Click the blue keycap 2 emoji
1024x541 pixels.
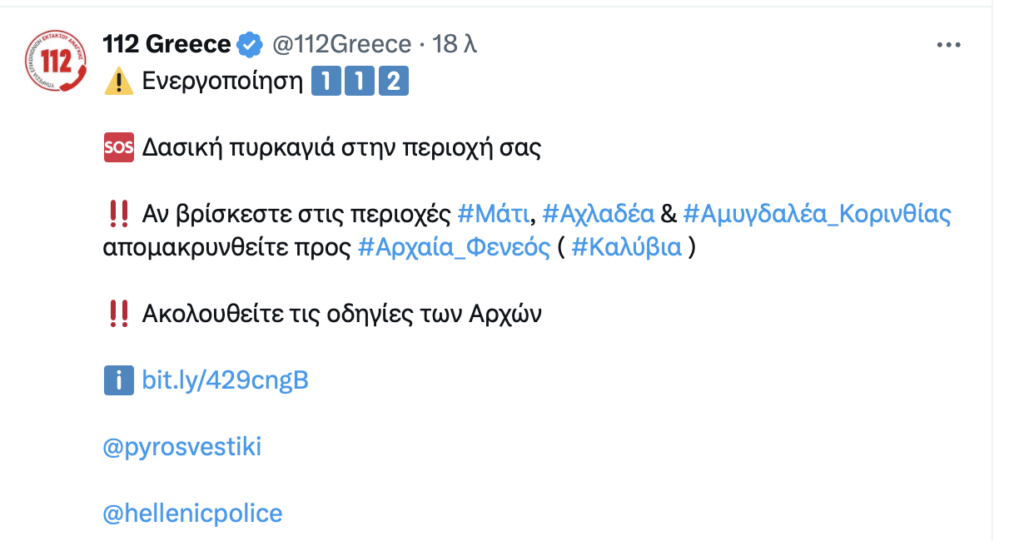395,82
